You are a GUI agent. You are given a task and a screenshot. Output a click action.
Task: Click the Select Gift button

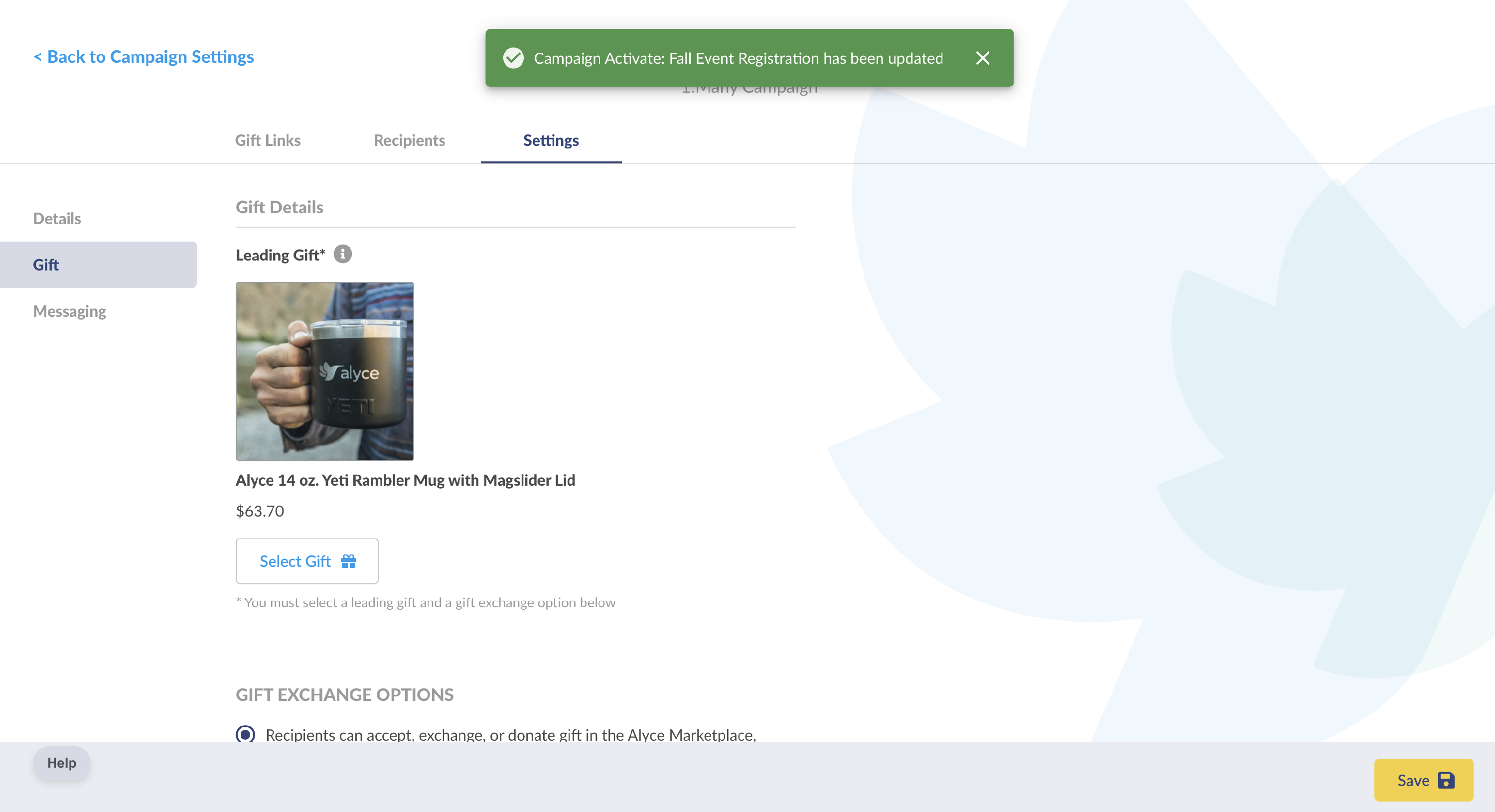pos(307,561)
